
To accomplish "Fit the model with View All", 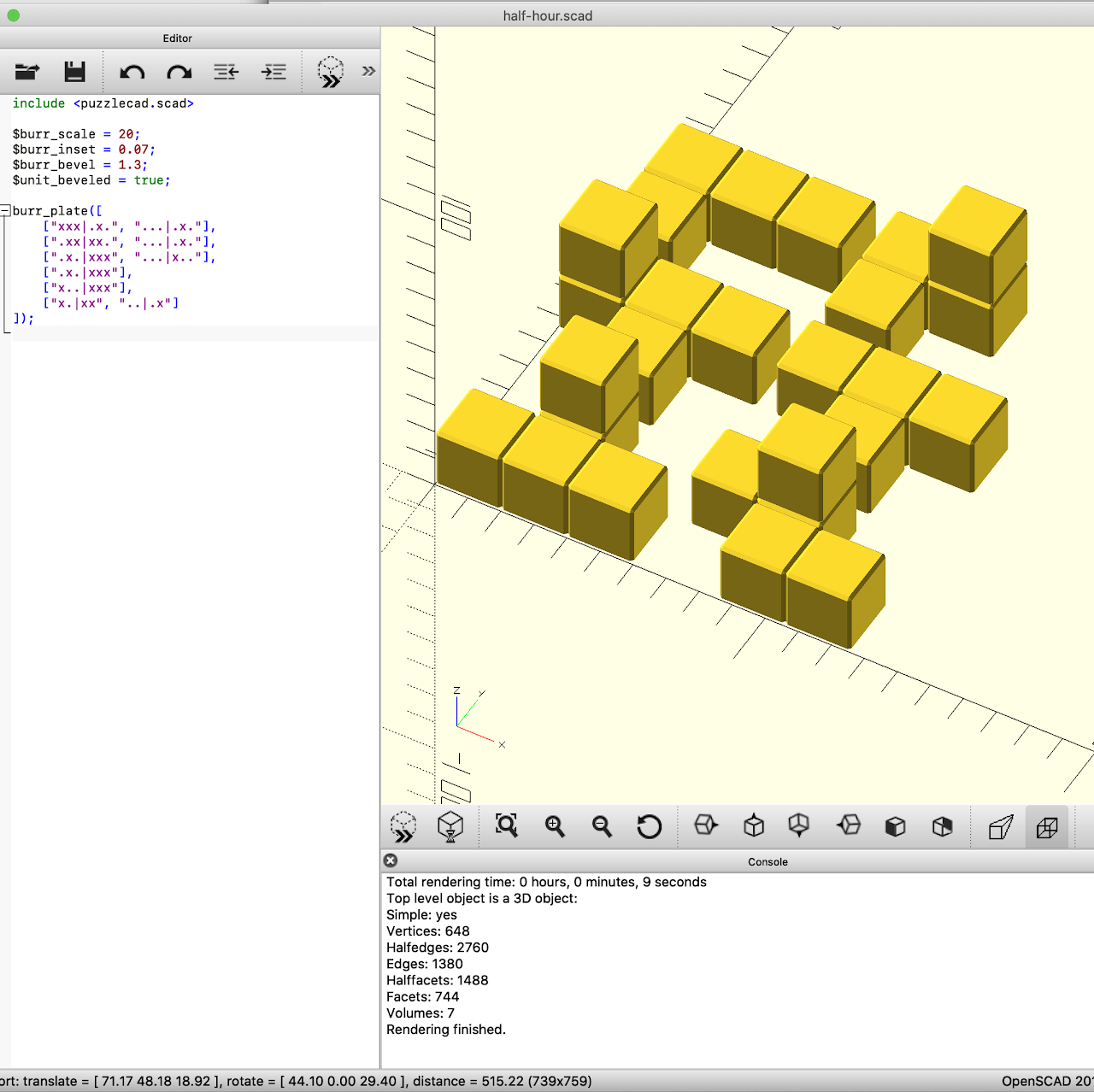I will [x=507, y=826].
